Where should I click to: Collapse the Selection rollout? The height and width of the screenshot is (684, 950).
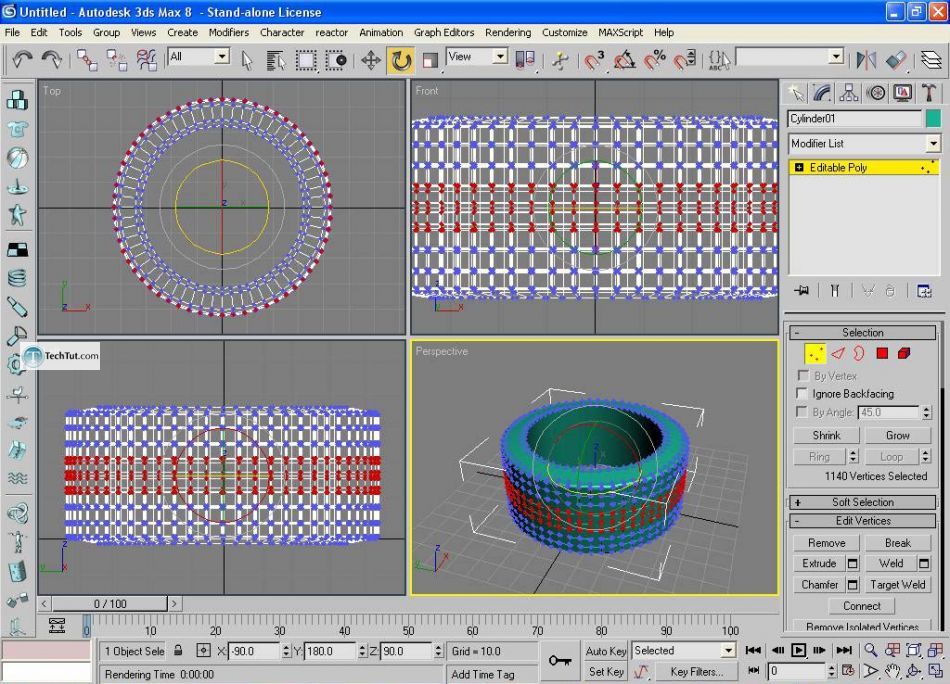point(863,333)
